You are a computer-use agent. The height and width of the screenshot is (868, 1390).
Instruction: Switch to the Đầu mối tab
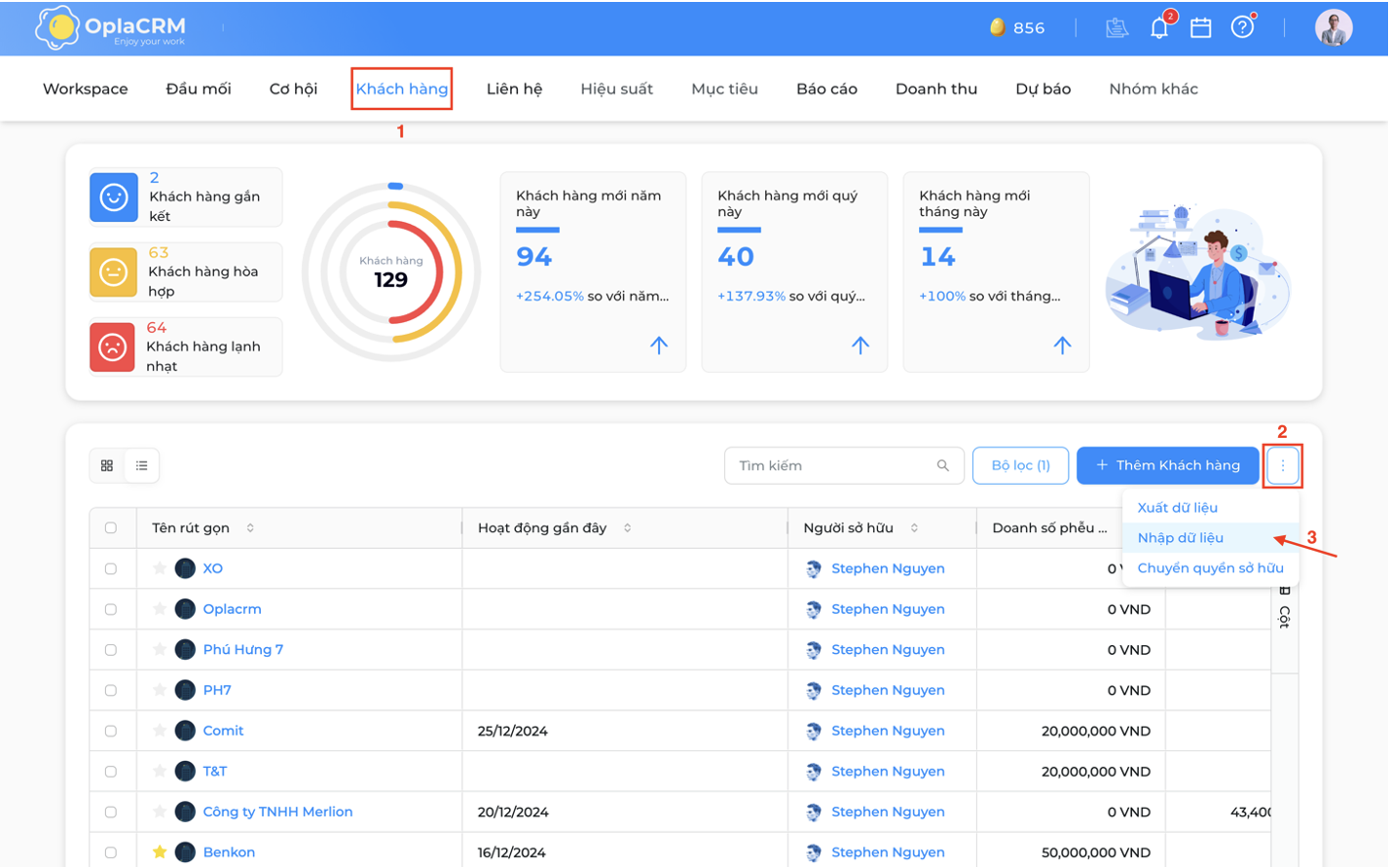199,89
